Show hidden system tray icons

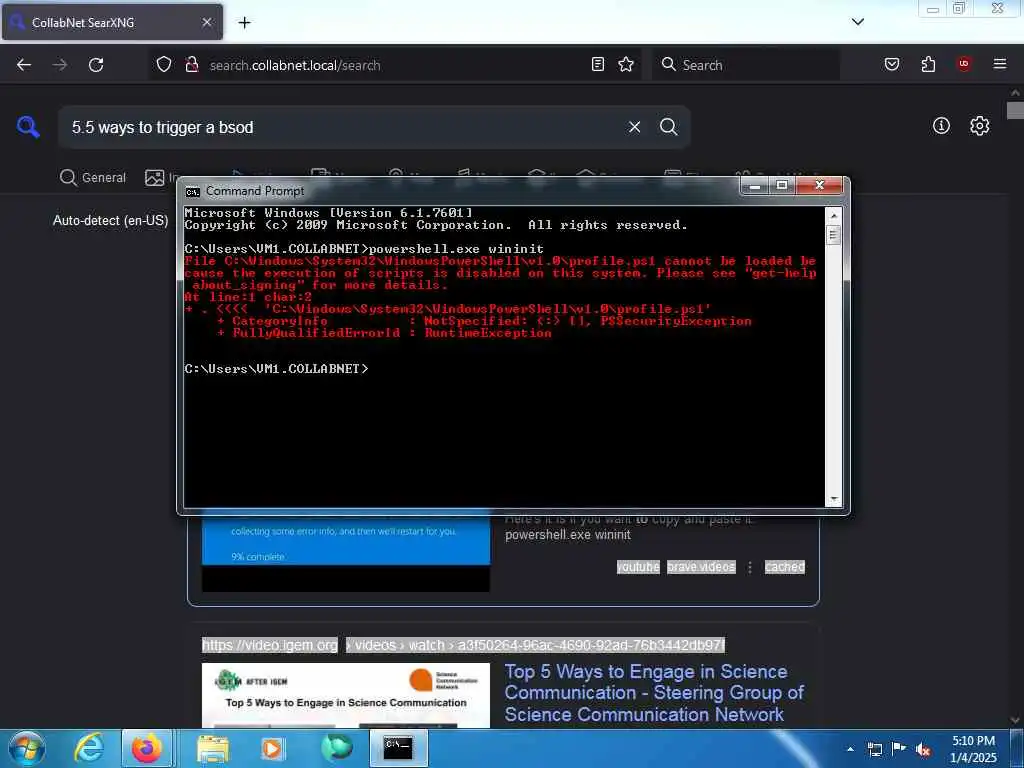click(850, 749)
